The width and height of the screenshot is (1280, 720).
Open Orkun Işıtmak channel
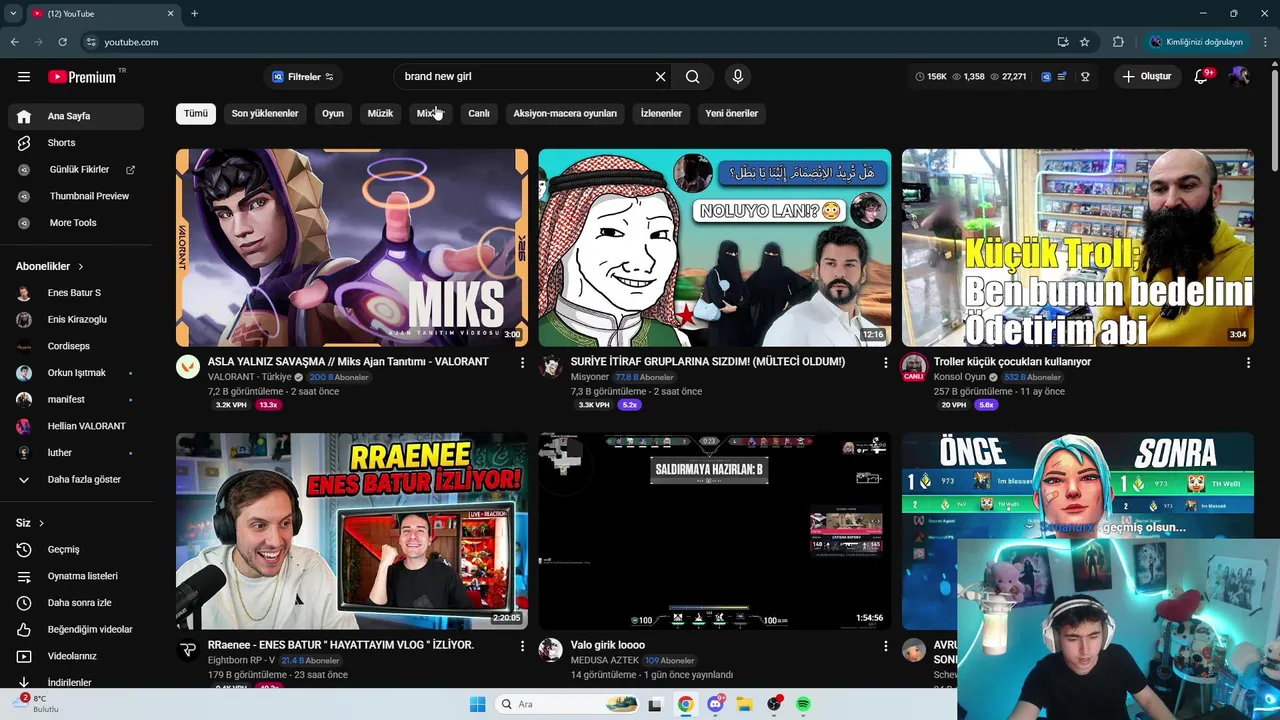point(76,373)
